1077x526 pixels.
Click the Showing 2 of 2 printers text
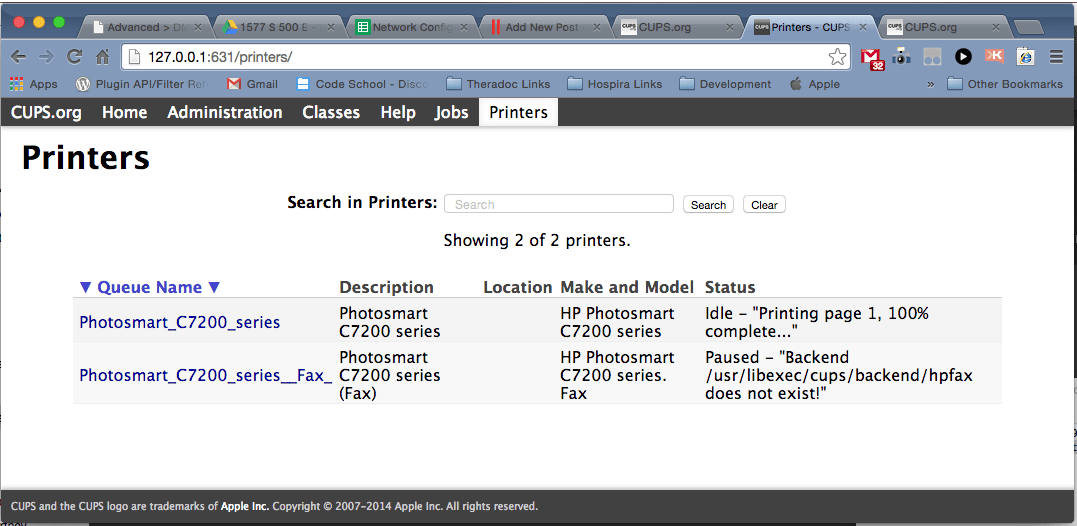(x=537, y=241)
